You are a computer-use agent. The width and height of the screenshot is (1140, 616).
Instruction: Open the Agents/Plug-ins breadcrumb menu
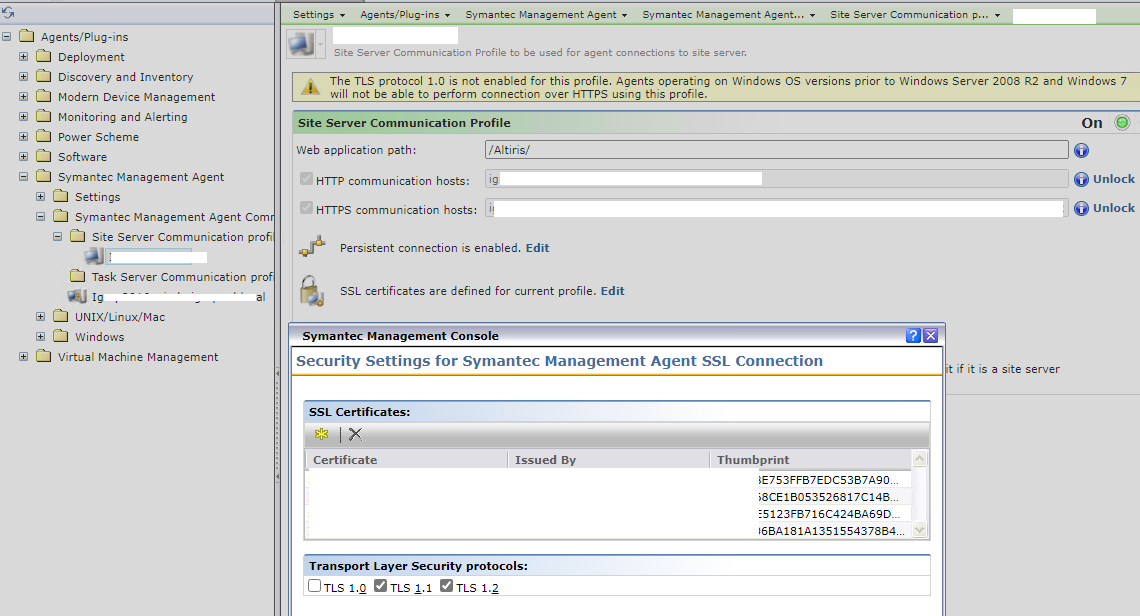pyautogui.click(x=405, y=15)
